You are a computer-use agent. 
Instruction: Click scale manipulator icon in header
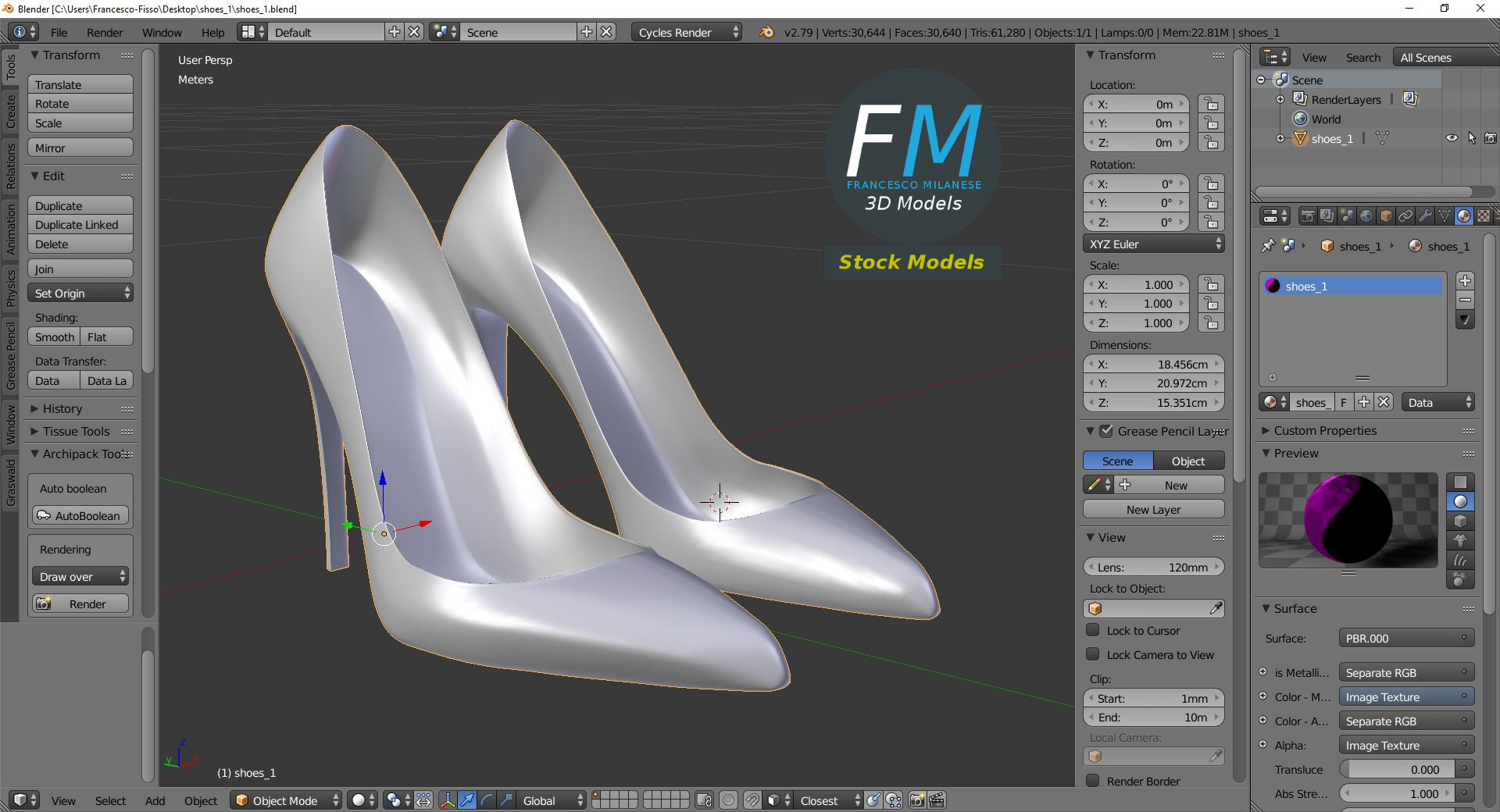click(506, 800)
